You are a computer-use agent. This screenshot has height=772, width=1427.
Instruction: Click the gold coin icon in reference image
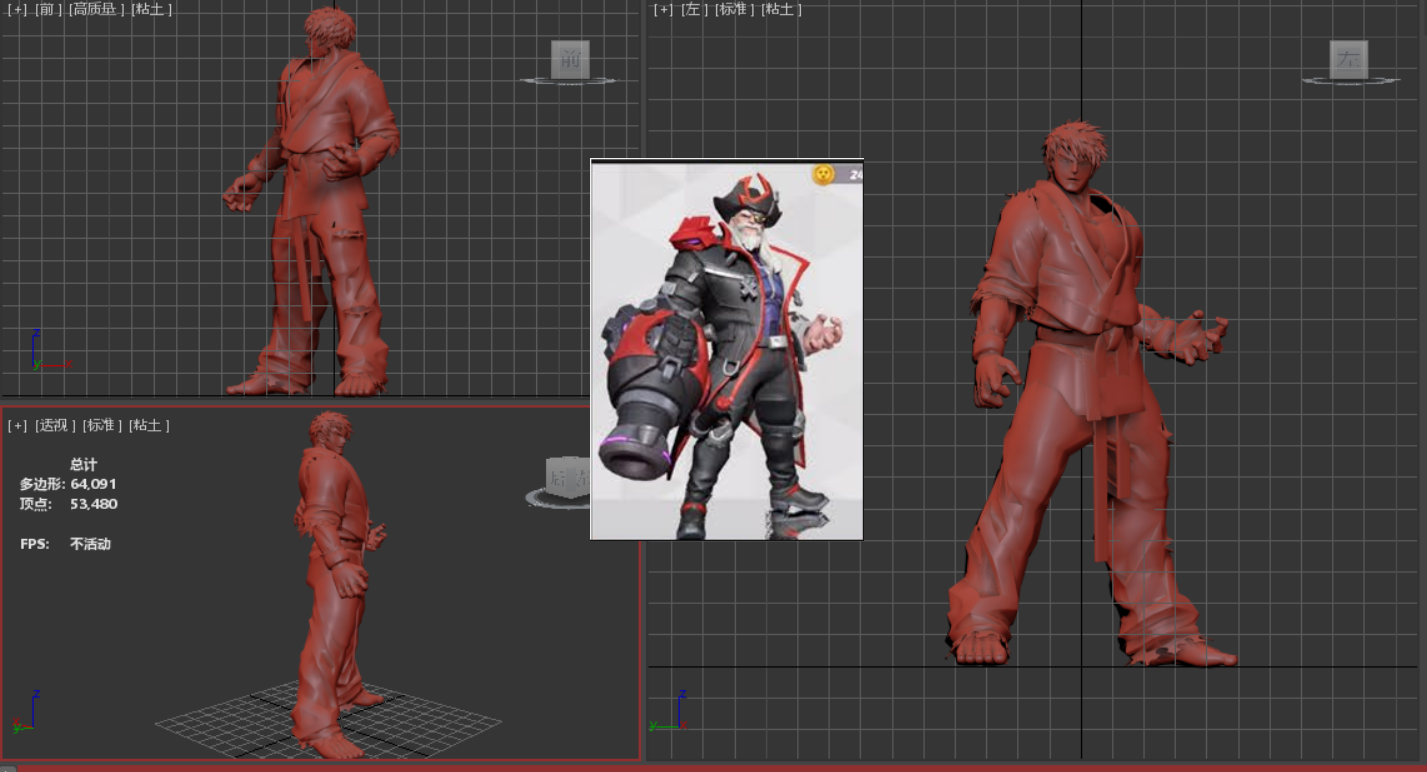point(823,174)
